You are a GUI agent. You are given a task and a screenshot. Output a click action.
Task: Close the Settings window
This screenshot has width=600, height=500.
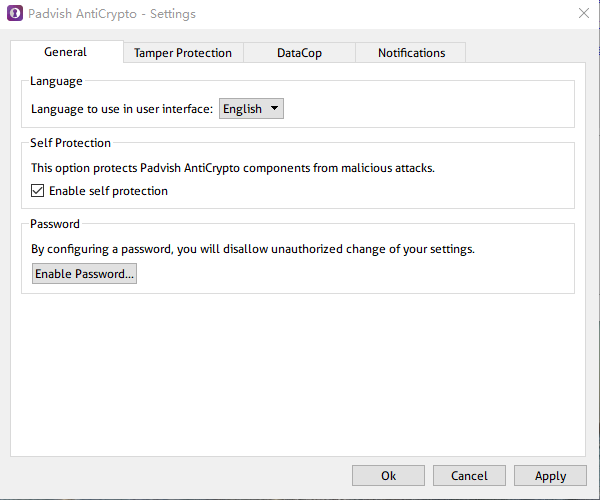point(584,13)
